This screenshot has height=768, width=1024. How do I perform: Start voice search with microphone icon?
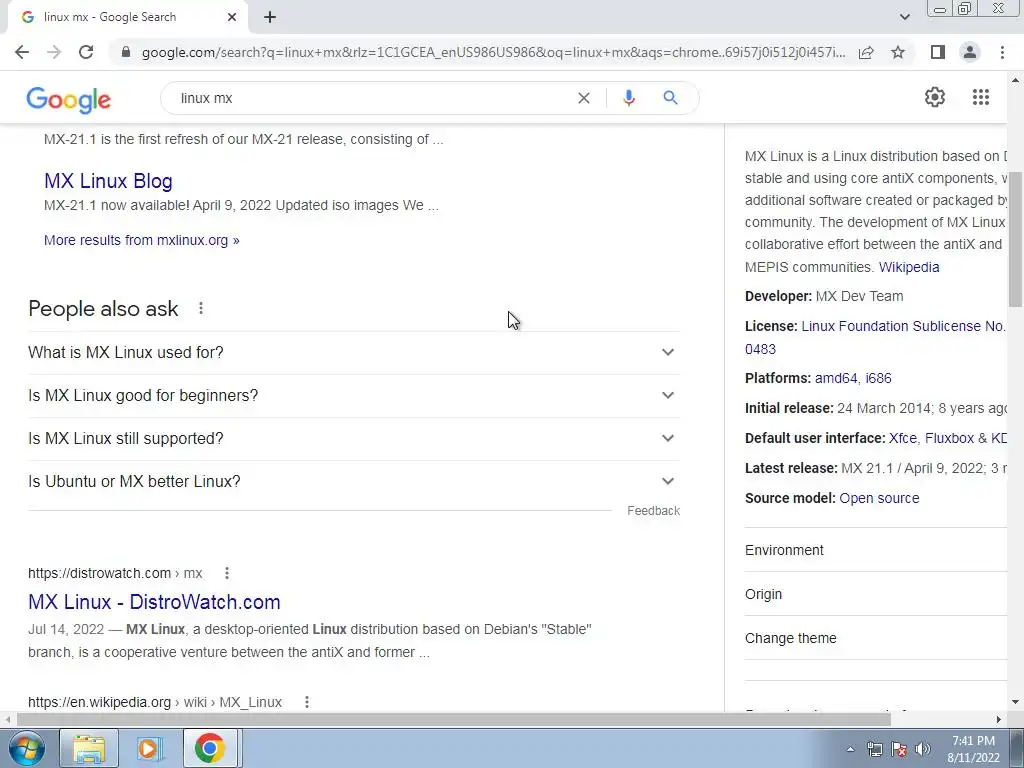tap(628, 98)
